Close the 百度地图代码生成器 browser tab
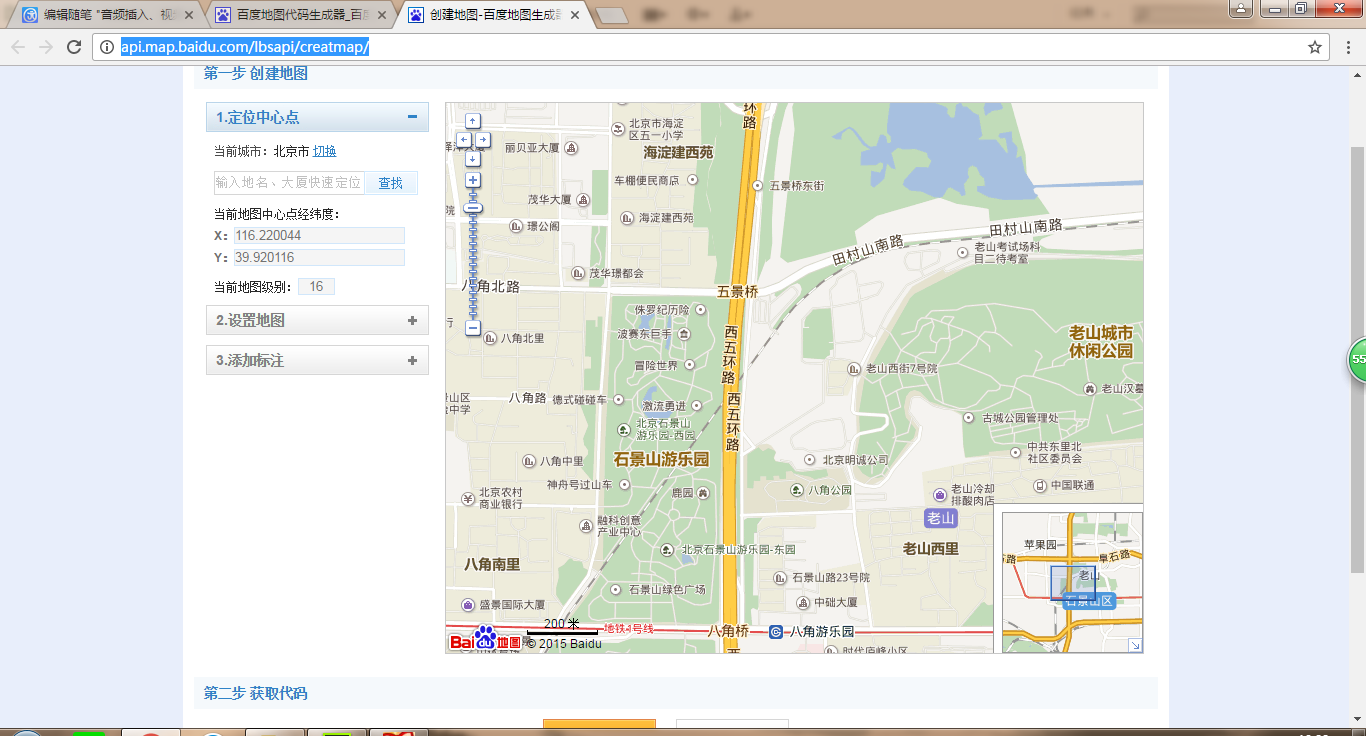 pos(381,15)
